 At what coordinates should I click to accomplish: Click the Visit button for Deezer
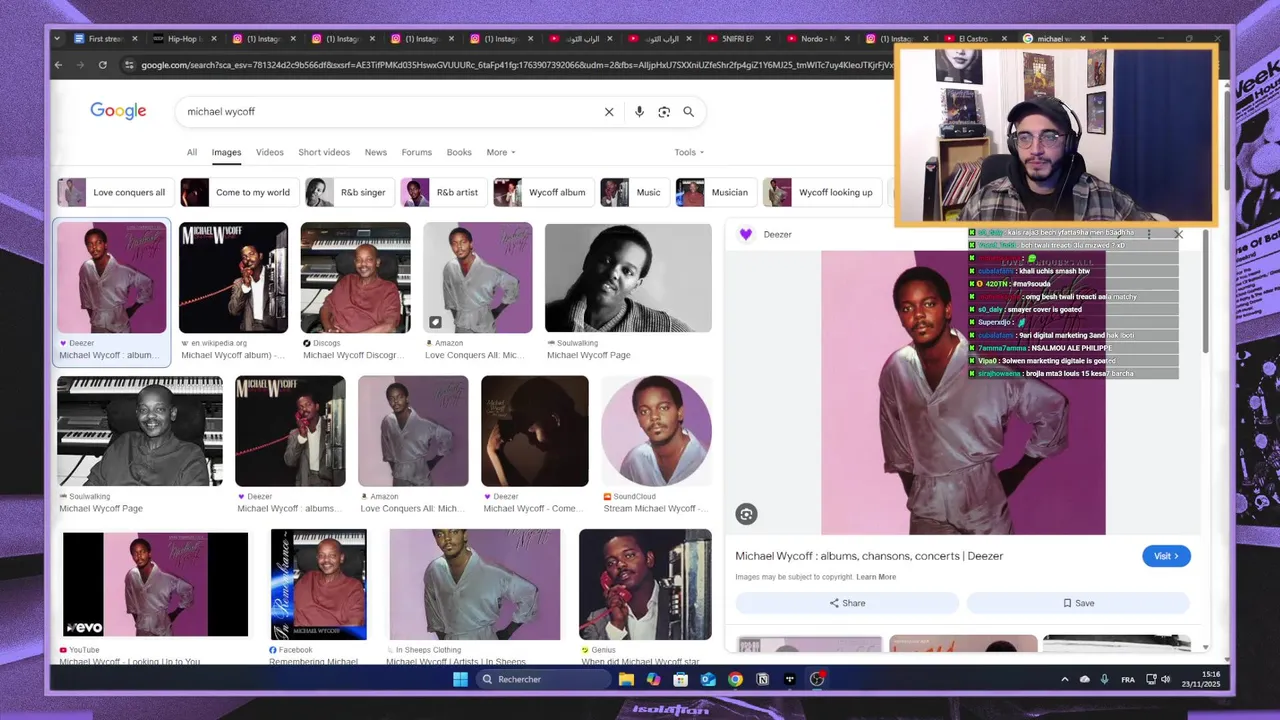[x=1166, y=556]
